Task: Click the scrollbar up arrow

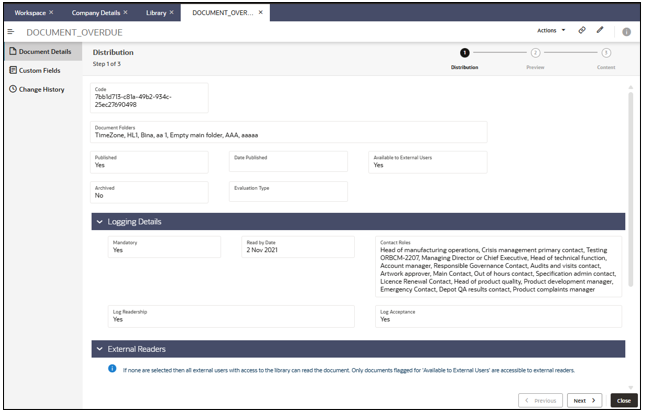Action: [631, 87]
